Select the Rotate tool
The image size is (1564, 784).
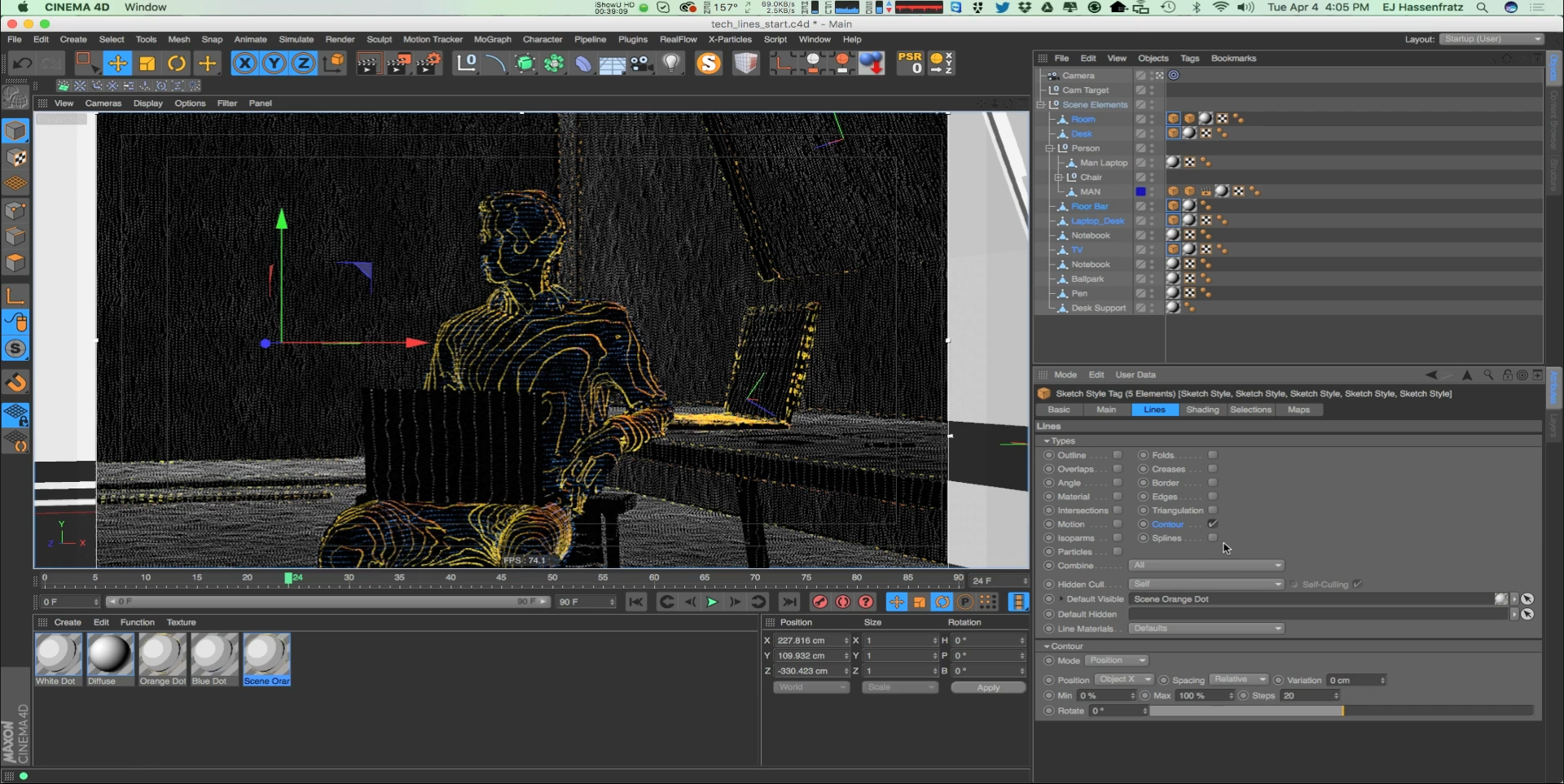point(177,63)
